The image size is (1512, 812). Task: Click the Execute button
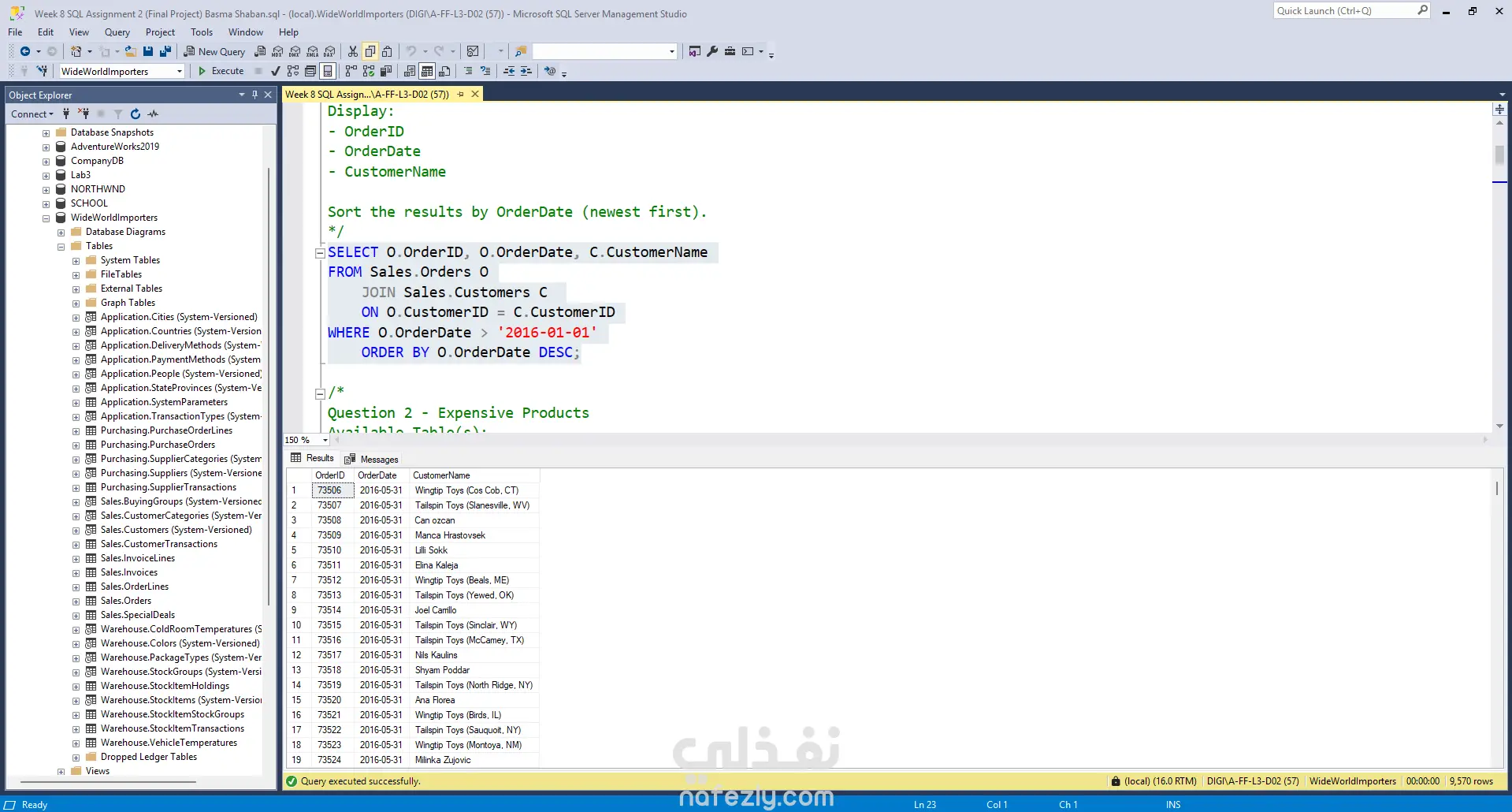221,71
